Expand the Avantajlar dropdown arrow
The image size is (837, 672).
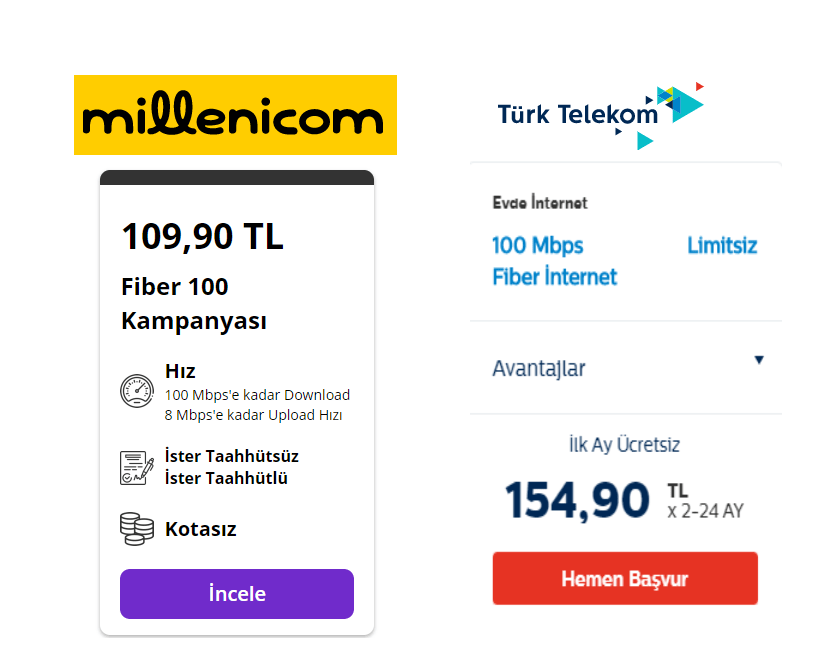point(759,360)
